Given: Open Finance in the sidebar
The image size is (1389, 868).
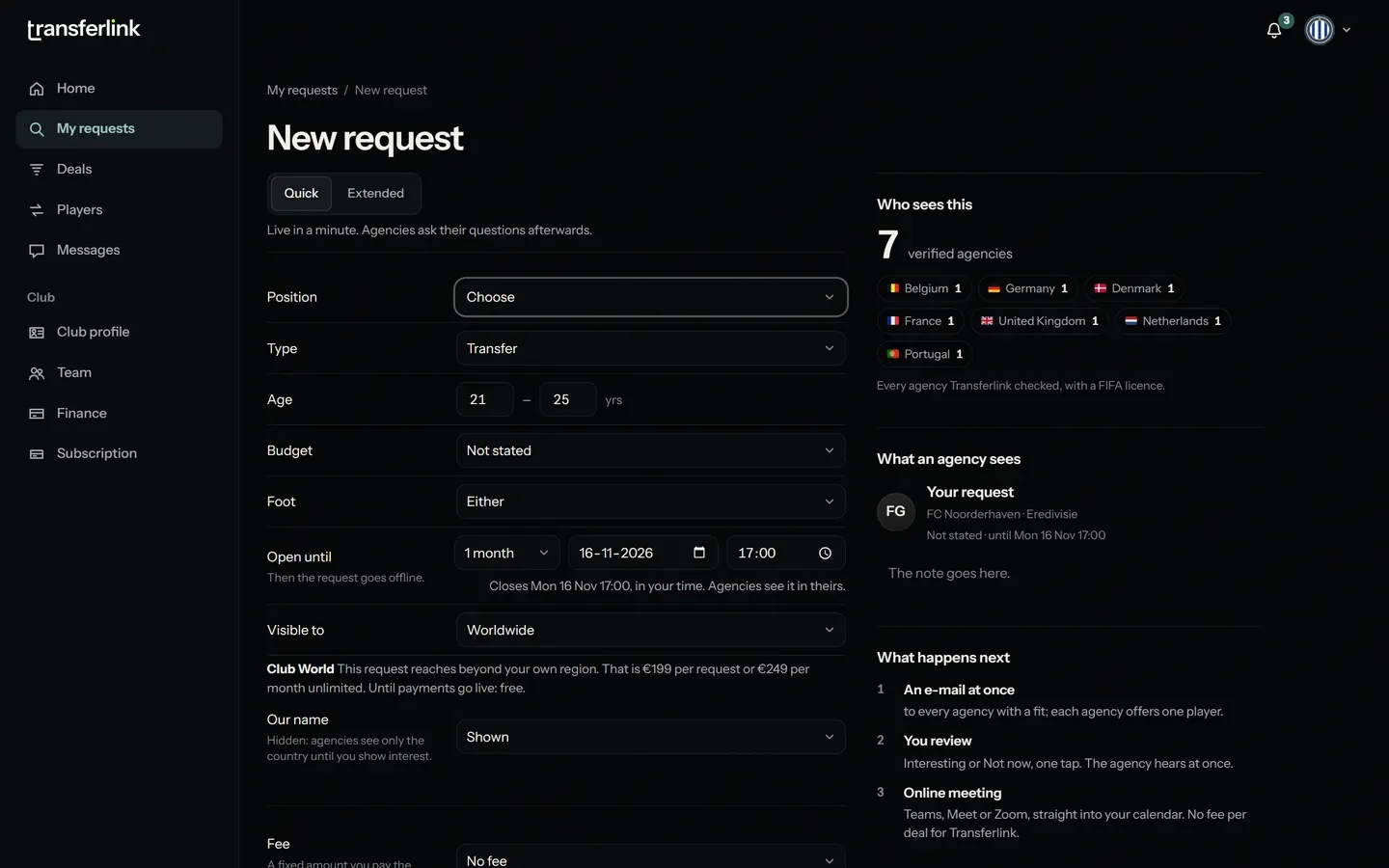Looking at the screenshot, I should coord(119,414).
